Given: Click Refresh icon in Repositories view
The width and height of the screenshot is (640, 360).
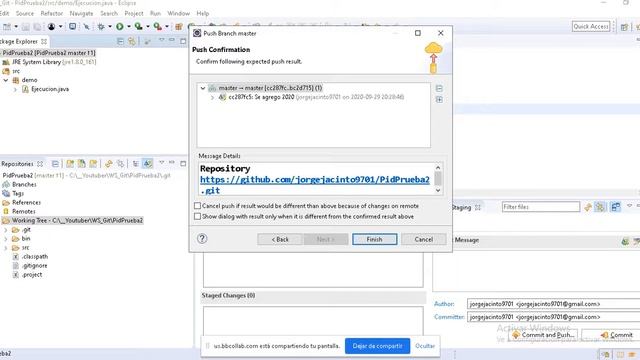Looking at the screenshot, I should 109,164.
